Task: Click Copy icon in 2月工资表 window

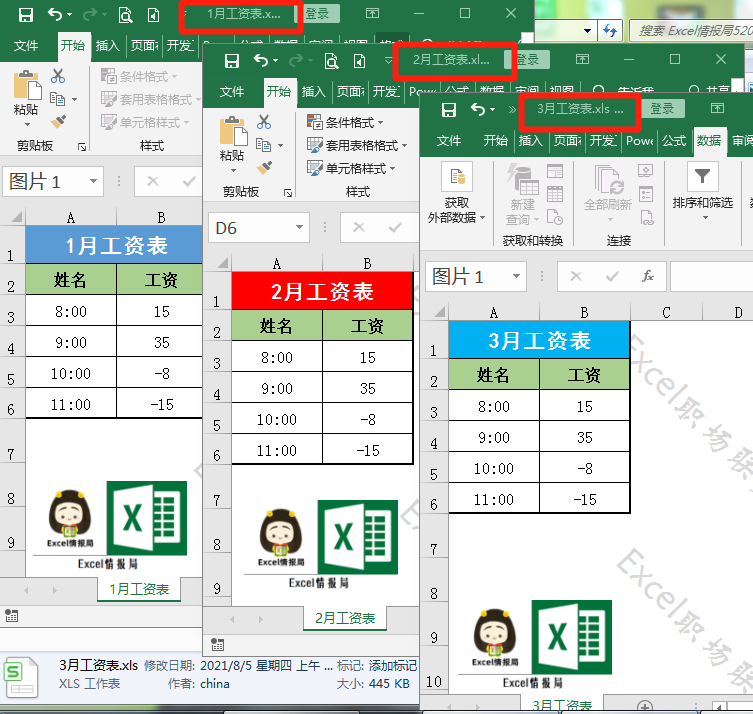Action: point(263,145)
